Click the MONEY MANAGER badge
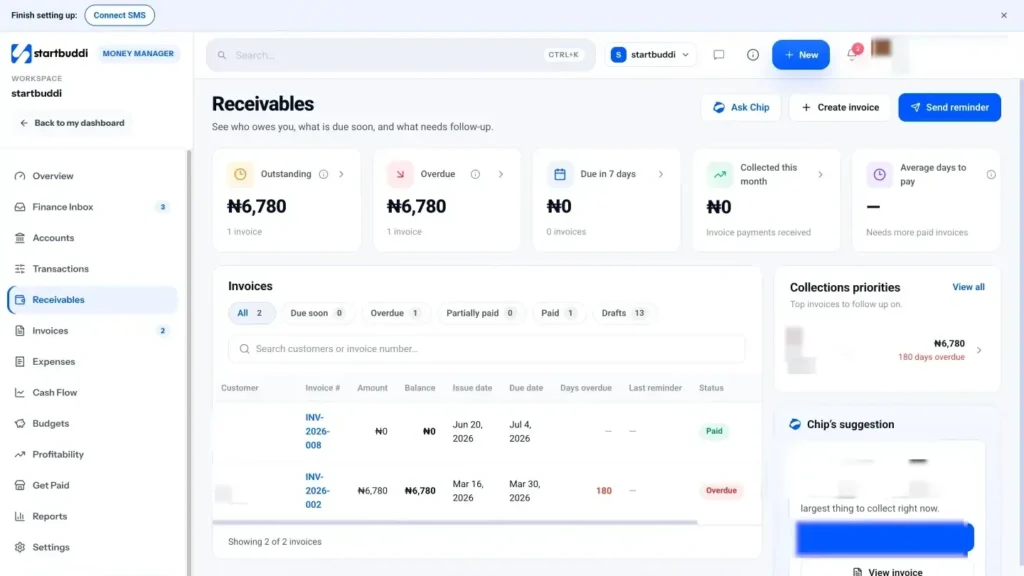 coord(138,54)
